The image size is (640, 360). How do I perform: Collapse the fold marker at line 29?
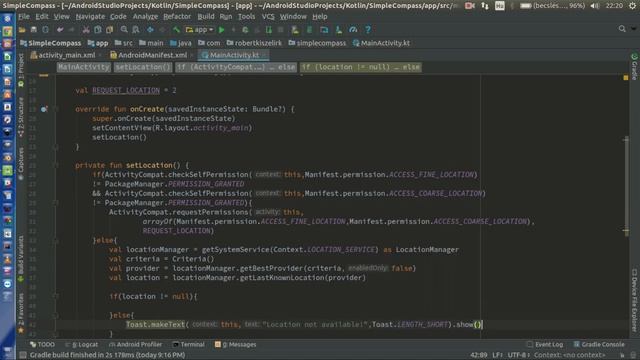(x=56, y=203)
